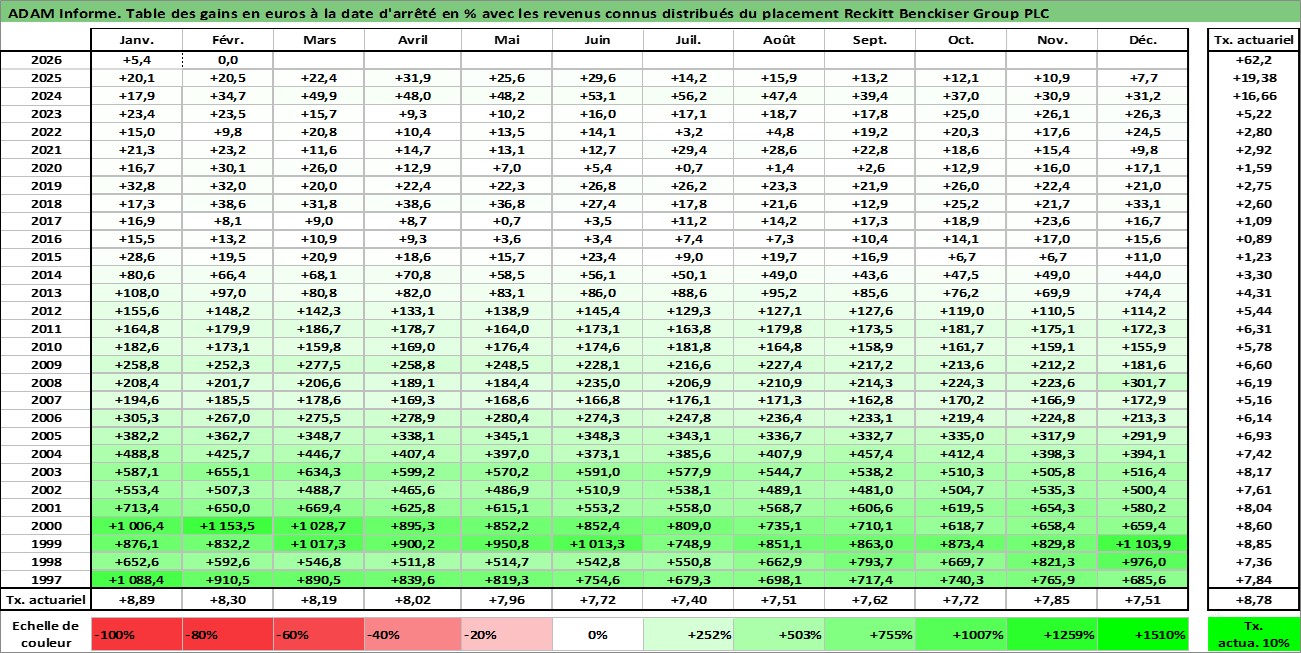Click the '+1 017,3' cell for Mars 1999
This screenshot has width=1301, height=653.
click(x=318, y=544)
